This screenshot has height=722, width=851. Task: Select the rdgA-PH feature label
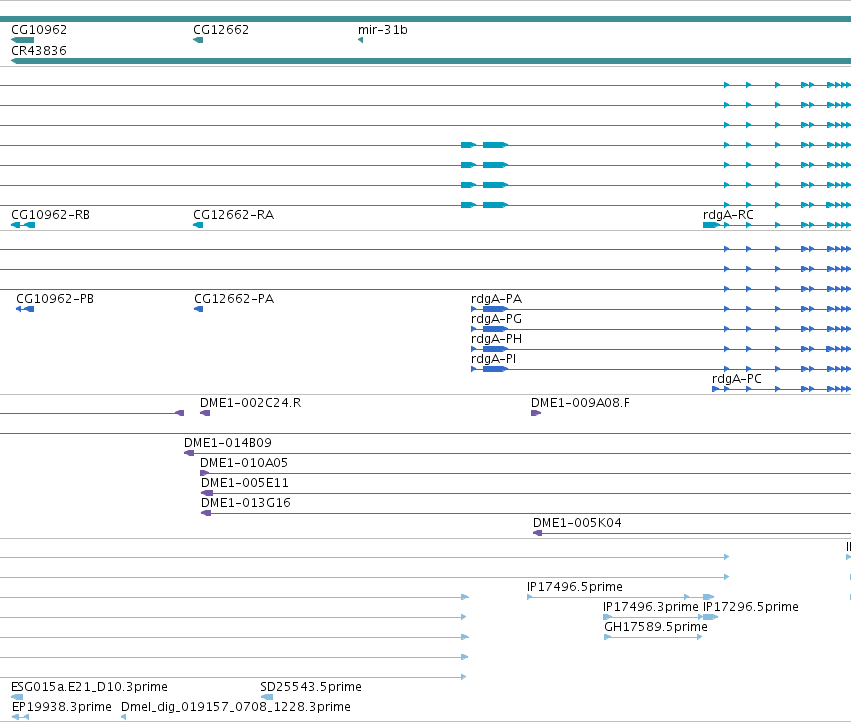(496, 339)
